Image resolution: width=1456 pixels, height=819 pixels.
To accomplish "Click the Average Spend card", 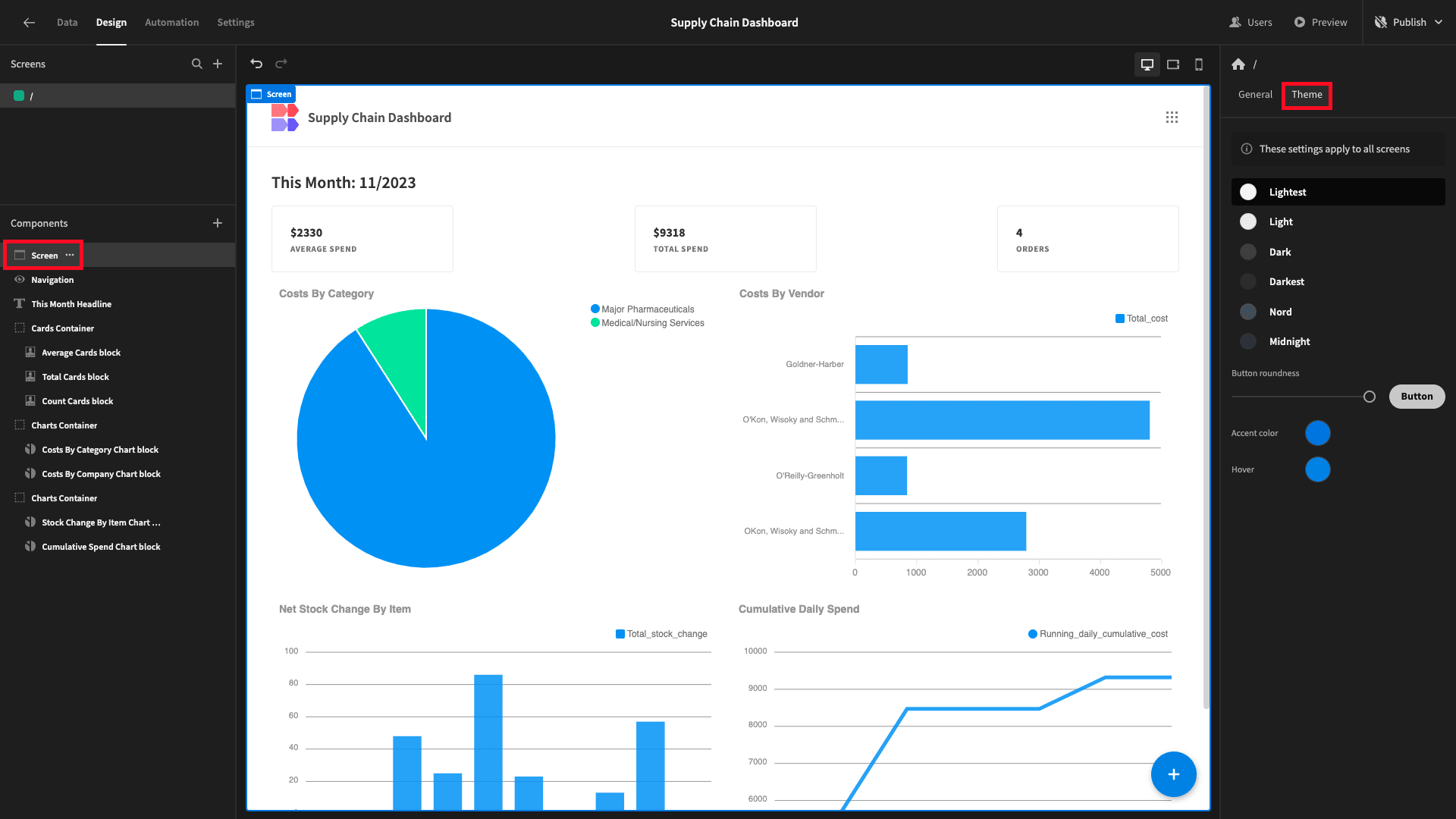I will [362, 239].
